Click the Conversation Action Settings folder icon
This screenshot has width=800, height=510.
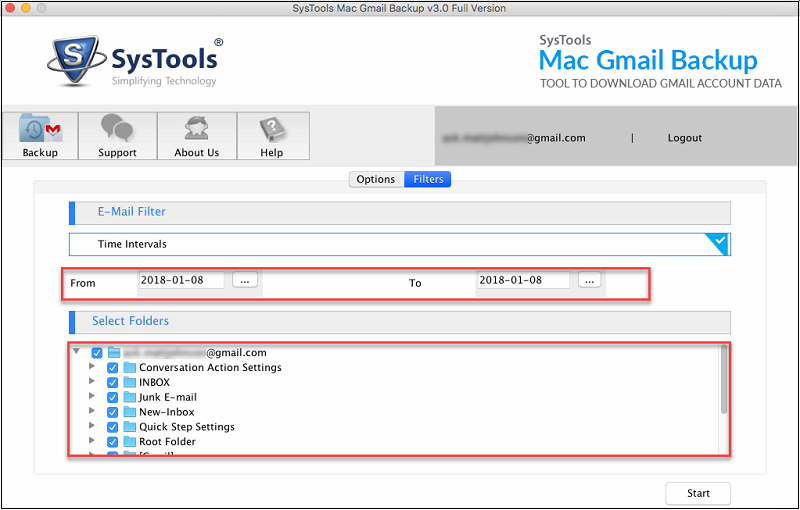130,367
